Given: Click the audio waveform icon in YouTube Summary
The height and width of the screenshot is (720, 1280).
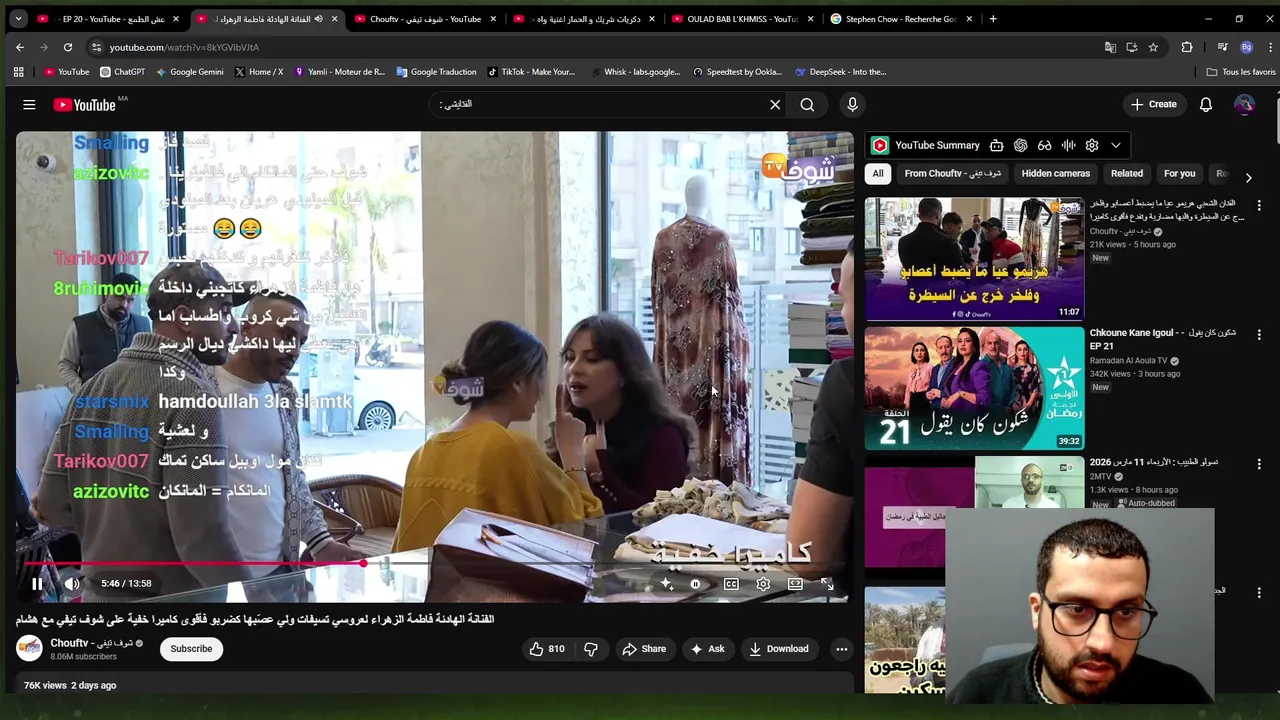Looking at the screenshot, I should pos(1068,145).
